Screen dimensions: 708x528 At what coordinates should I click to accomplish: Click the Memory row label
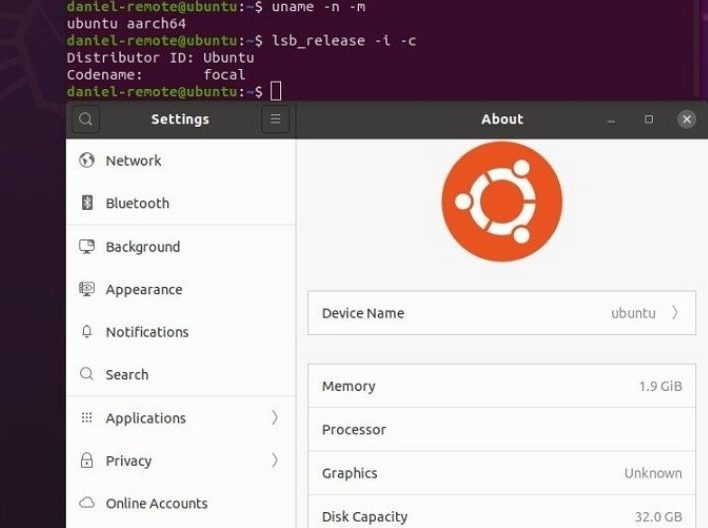click(349, 386)
